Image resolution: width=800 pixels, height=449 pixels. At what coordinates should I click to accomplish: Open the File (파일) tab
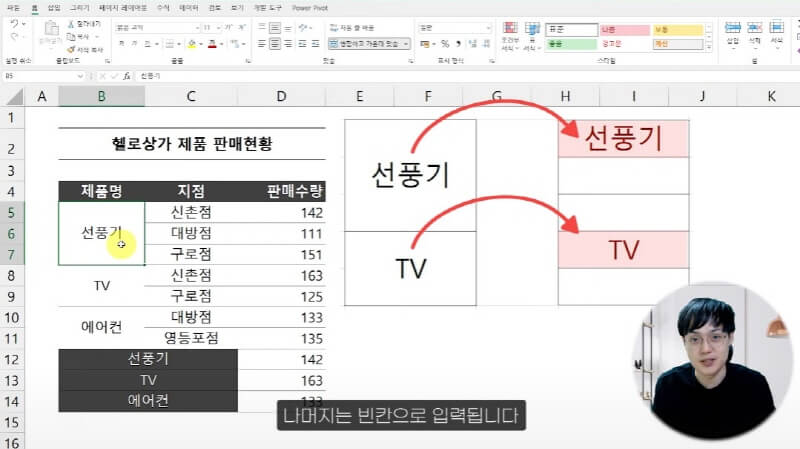(x=13, y=8)
